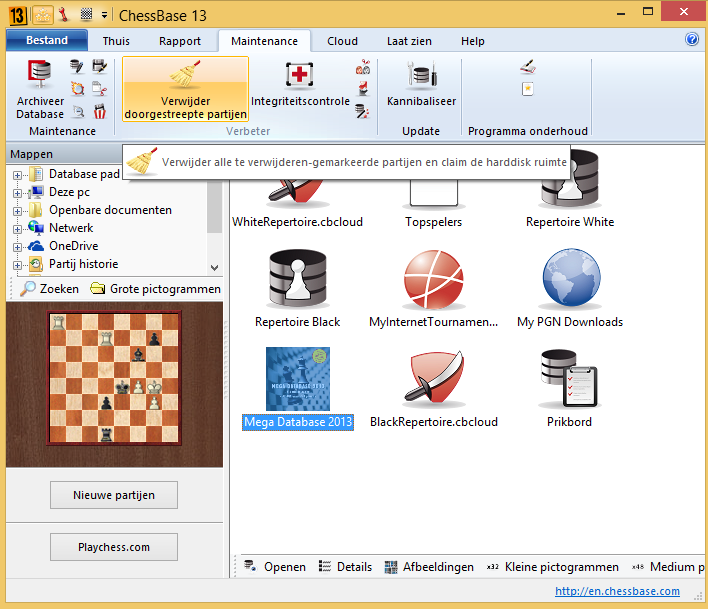Open the quick access toolbar dropdown arrow

[x=104, y=15]
